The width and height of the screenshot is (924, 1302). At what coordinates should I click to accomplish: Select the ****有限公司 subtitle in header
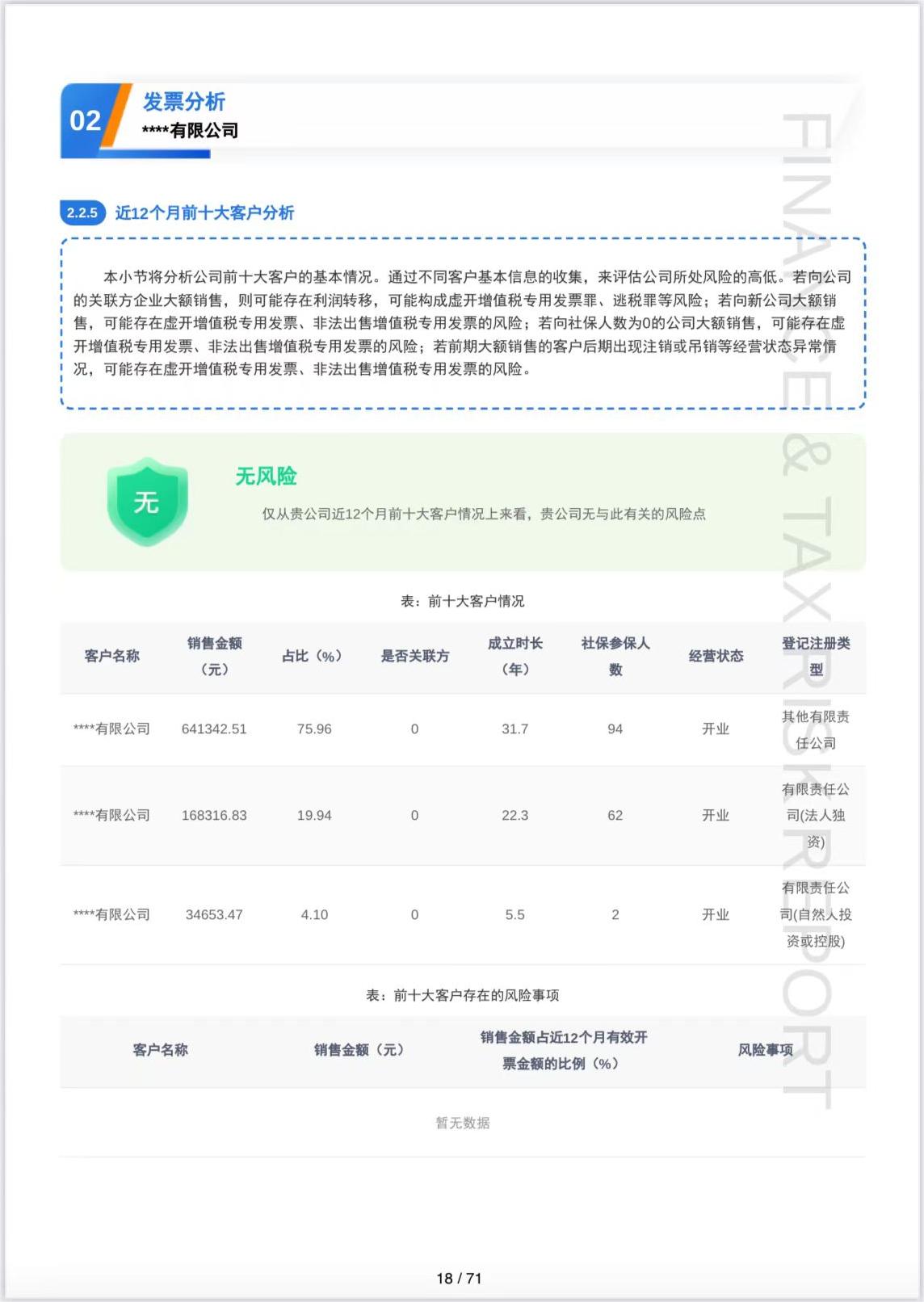[190, 131]
